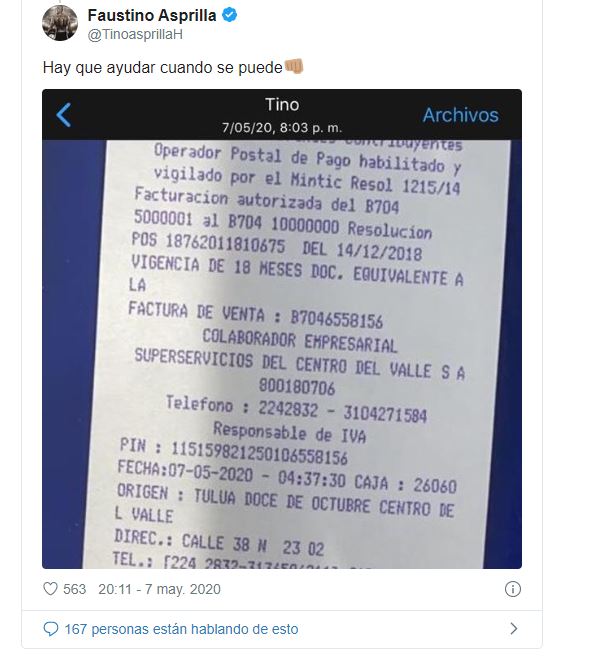Open the tweet timestamp 20:11 - 7 may. 2020
The width and height of the screenshot is (596, 658).
point(159,589)
